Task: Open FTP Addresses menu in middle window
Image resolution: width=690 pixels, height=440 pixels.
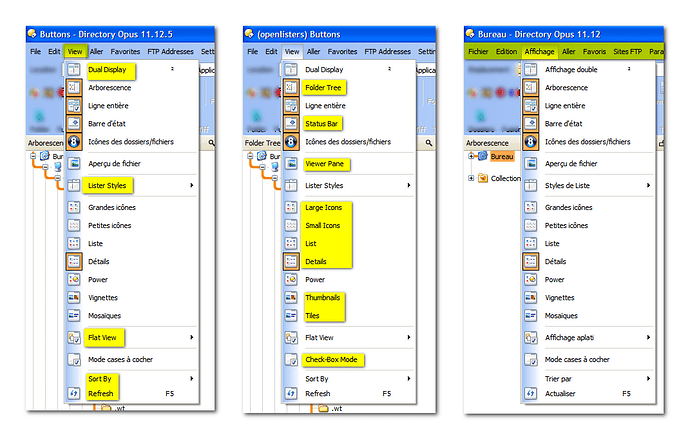Action: tap(387, 51)
